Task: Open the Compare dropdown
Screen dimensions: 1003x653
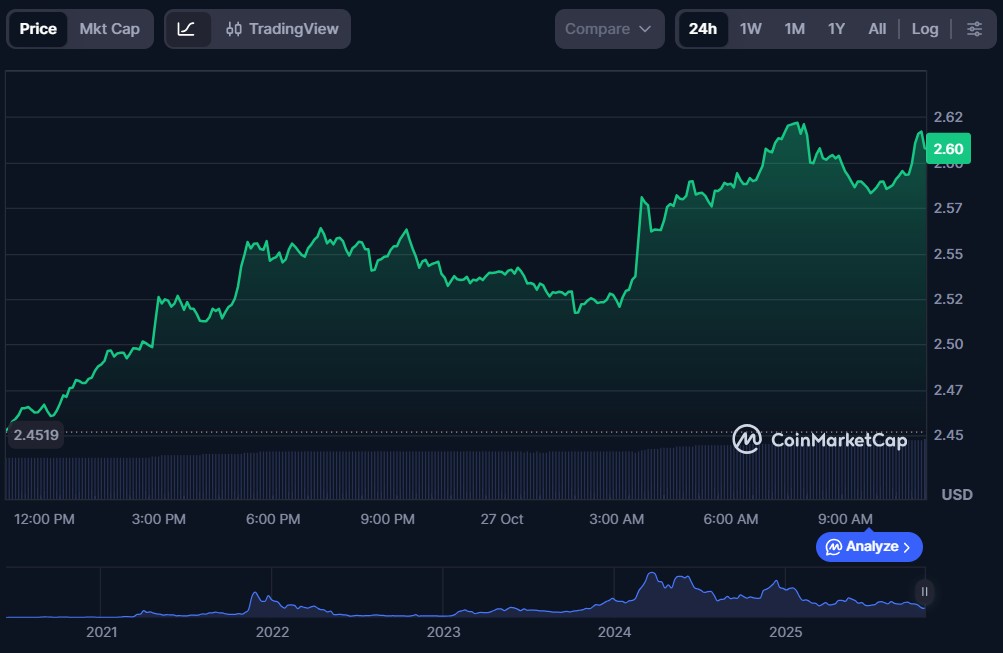Action: coord(609,29)
